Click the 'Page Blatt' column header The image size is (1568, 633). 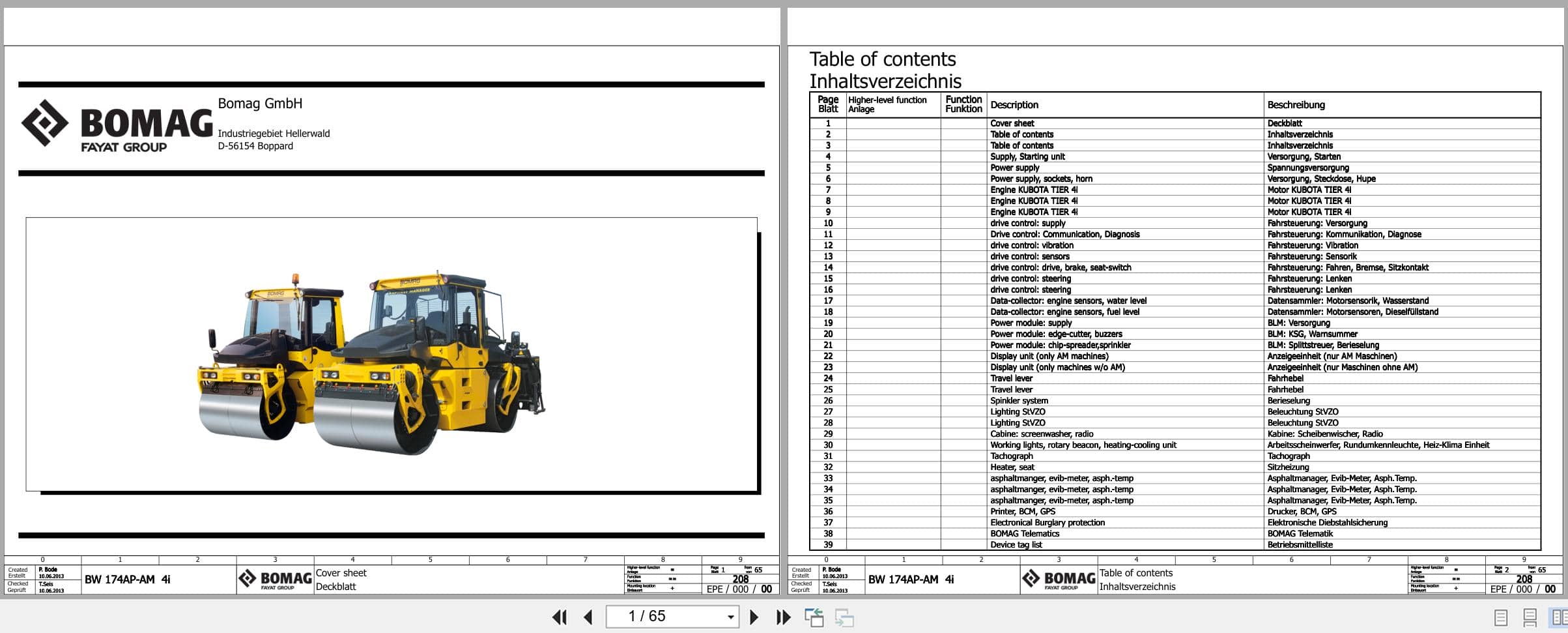pyautogui.click(x=828, y=104)
